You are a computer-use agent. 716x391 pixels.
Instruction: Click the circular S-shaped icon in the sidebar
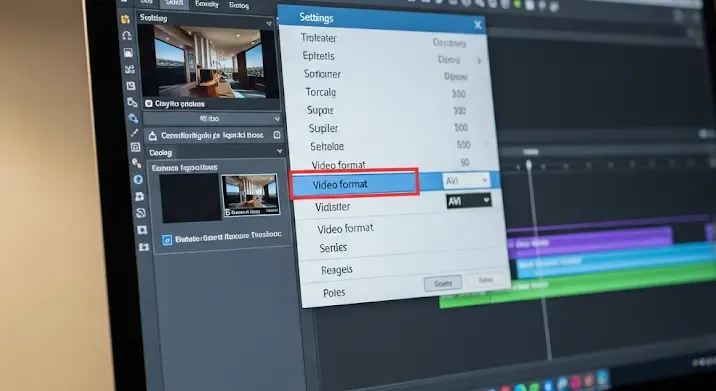(141, 213)
